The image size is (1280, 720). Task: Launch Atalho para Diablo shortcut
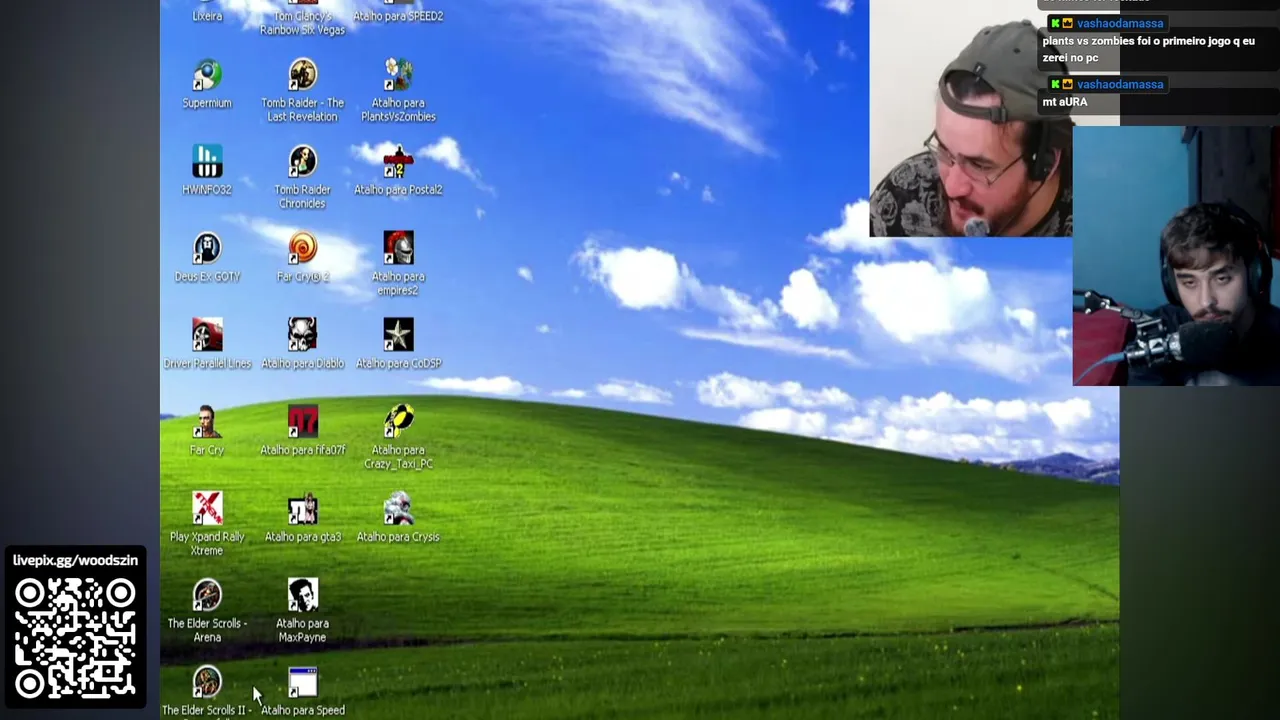click(302, 345)
